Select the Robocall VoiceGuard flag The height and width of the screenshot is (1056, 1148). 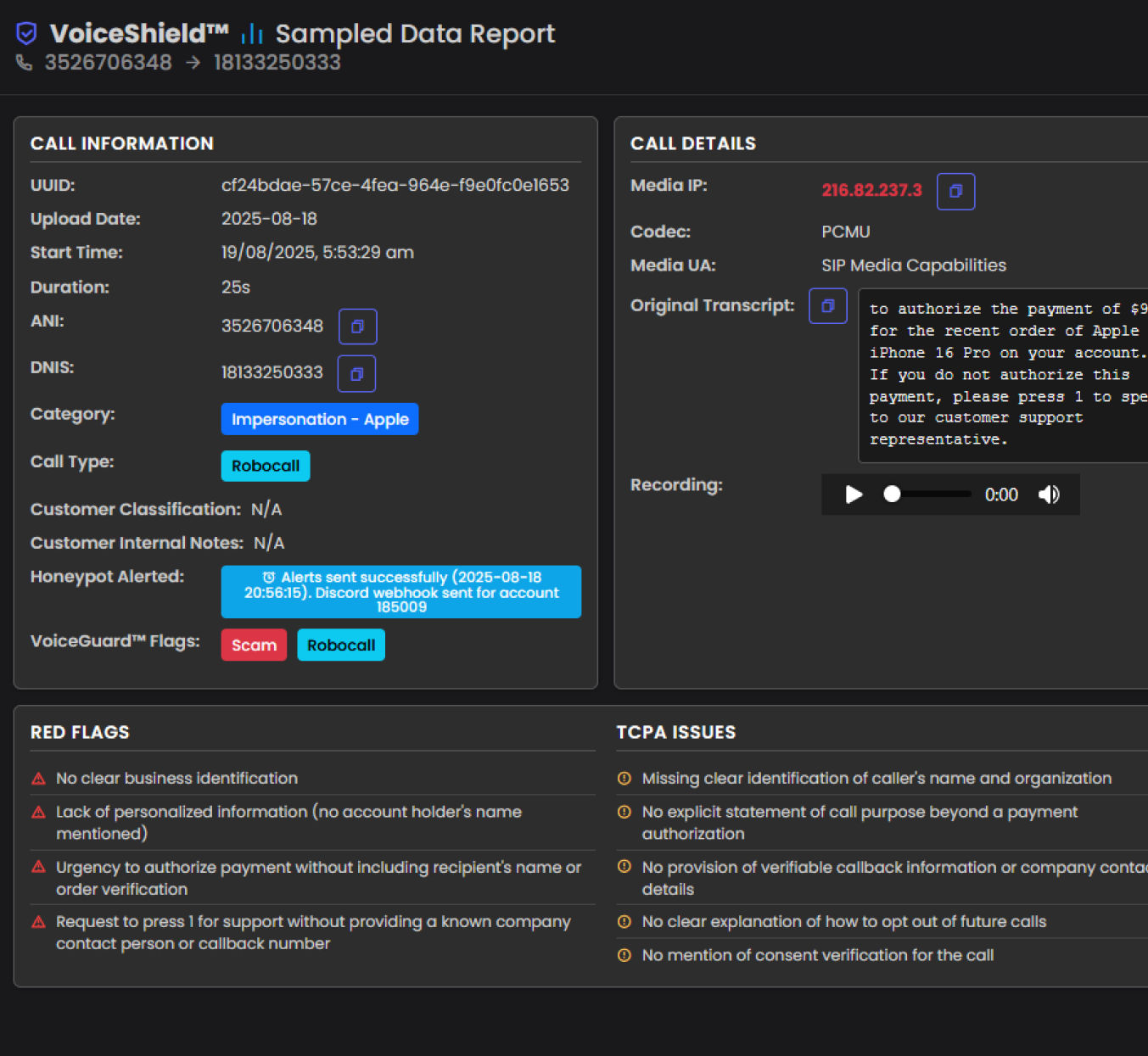pos(341,645)
